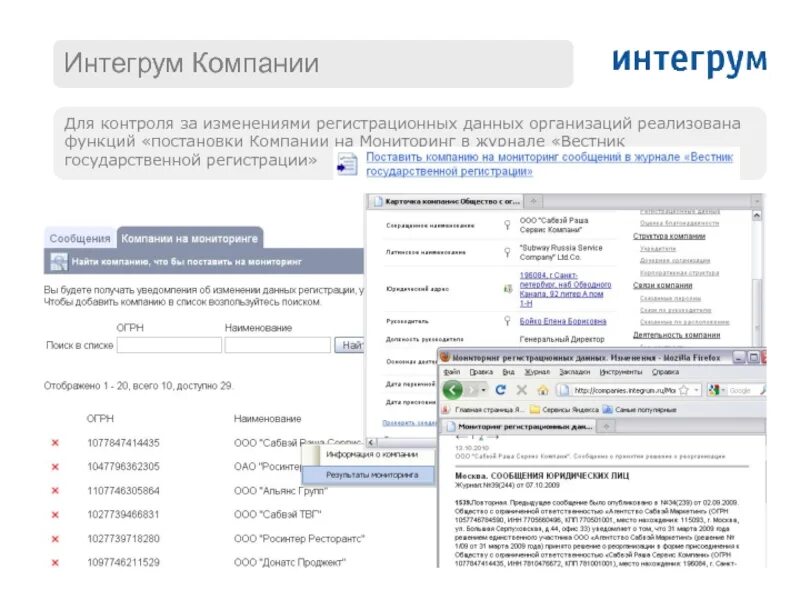Viewport: 800px width, 600px height.
Task: Click the find-company search icon in gray bar
Action: click(59, 262)
